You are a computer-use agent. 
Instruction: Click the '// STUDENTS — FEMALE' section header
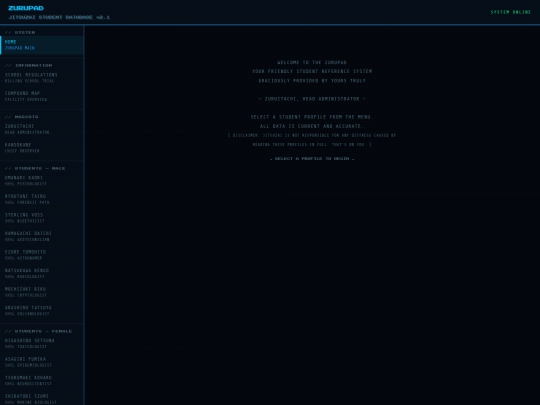(x=39, y=331)
